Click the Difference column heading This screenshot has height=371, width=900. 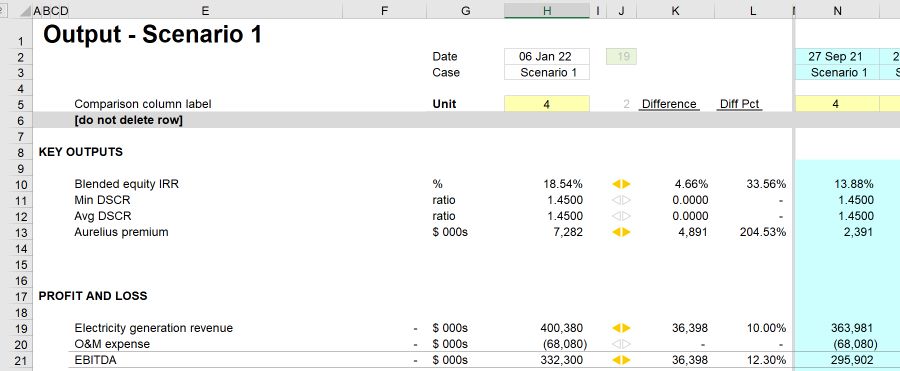tap(669, 104)
